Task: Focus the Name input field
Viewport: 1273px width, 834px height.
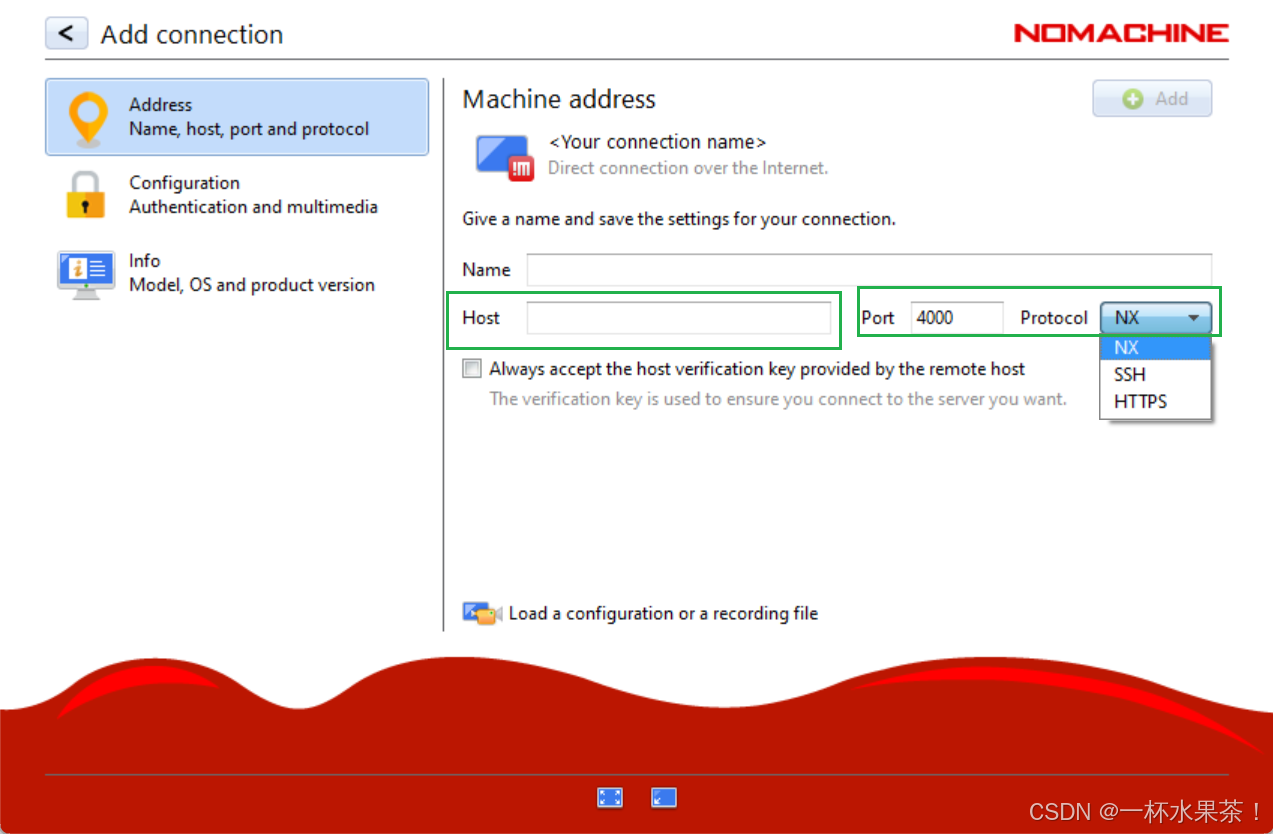Action: [869, 270]
